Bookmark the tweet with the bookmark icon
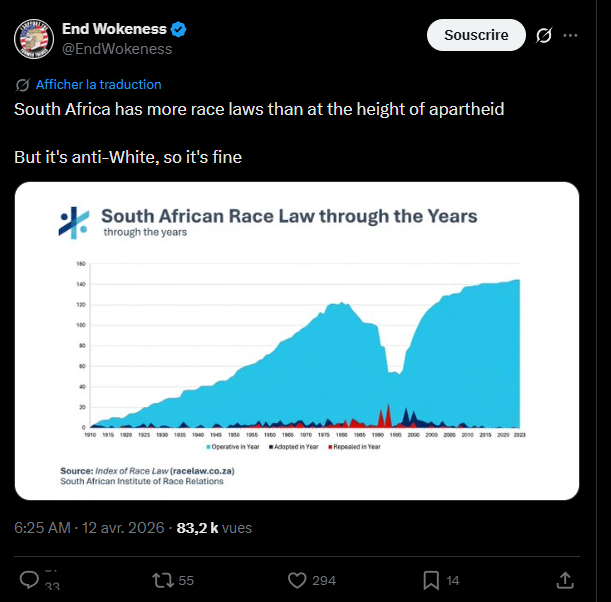The height and width of the screenshot is (602, 611). (430, 580)
